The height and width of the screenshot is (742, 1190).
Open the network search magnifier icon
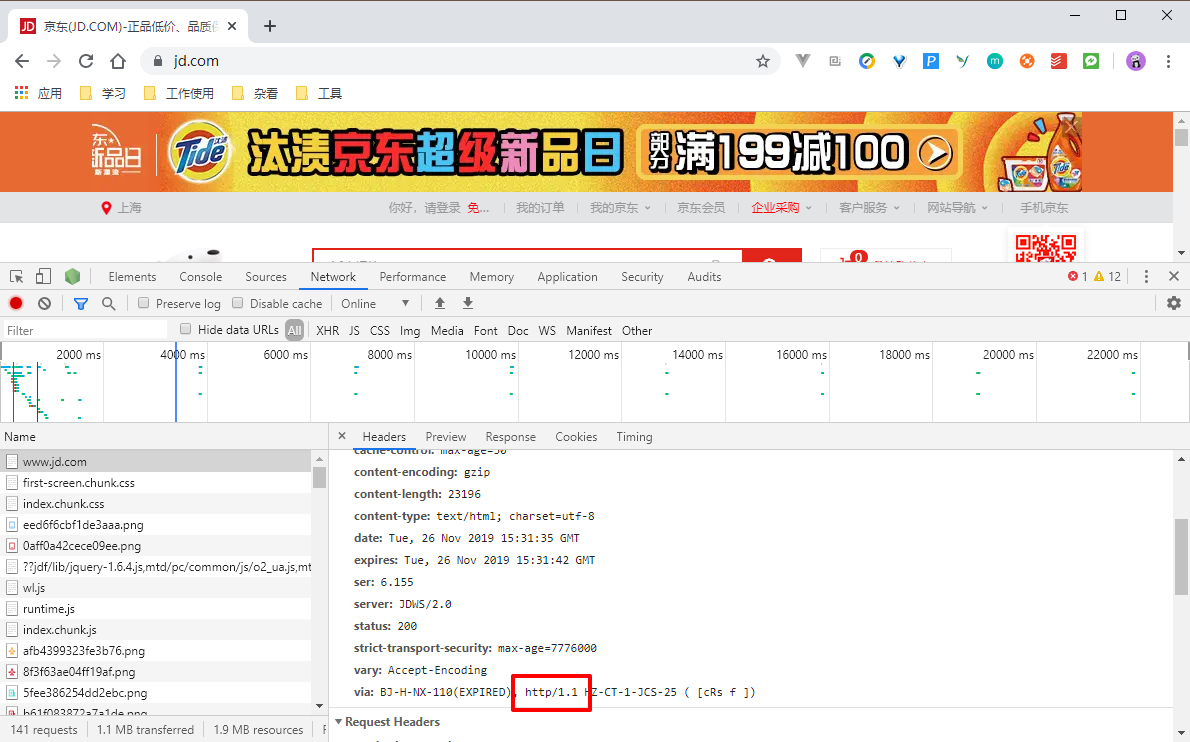pyautogui.click(x=109, y=303)
